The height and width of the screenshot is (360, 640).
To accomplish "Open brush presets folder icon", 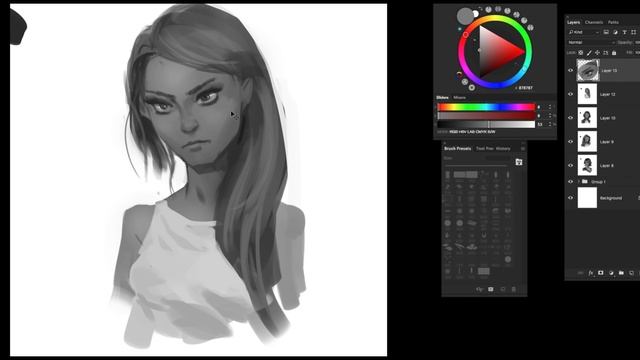I will point(519,162).
